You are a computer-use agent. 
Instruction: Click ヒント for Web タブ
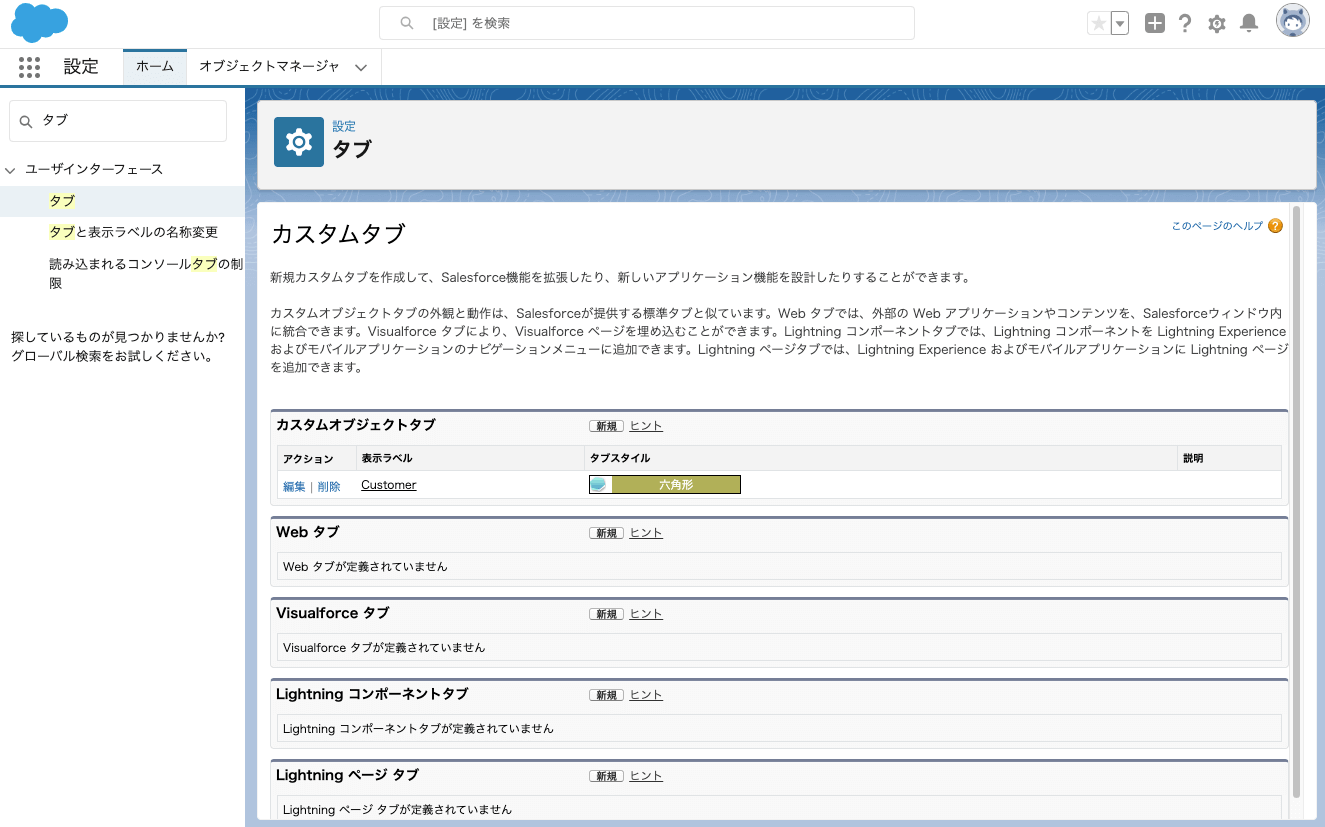coord(646,533)
